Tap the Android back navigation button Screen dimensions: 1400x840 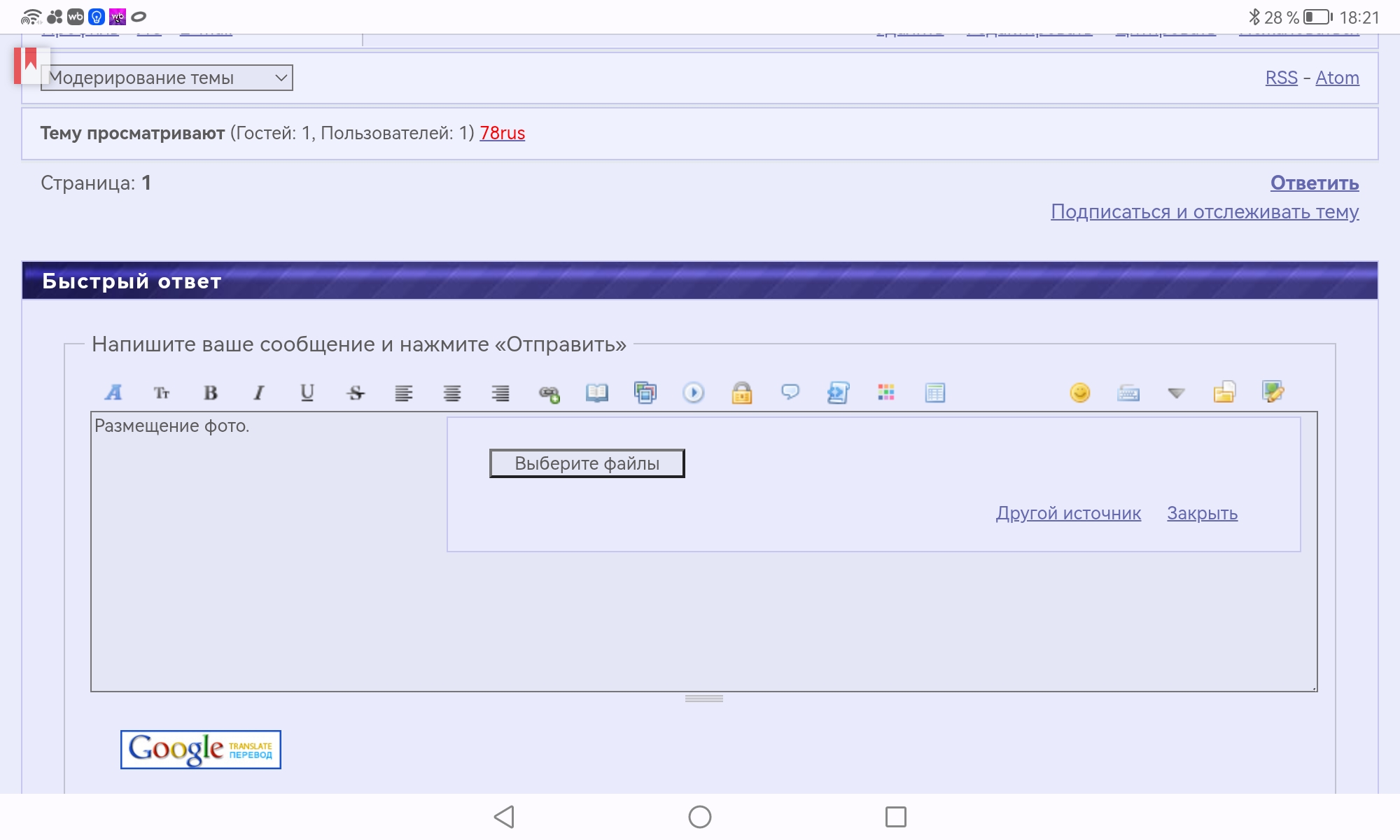pyautogui.click(x=504, y=816)
